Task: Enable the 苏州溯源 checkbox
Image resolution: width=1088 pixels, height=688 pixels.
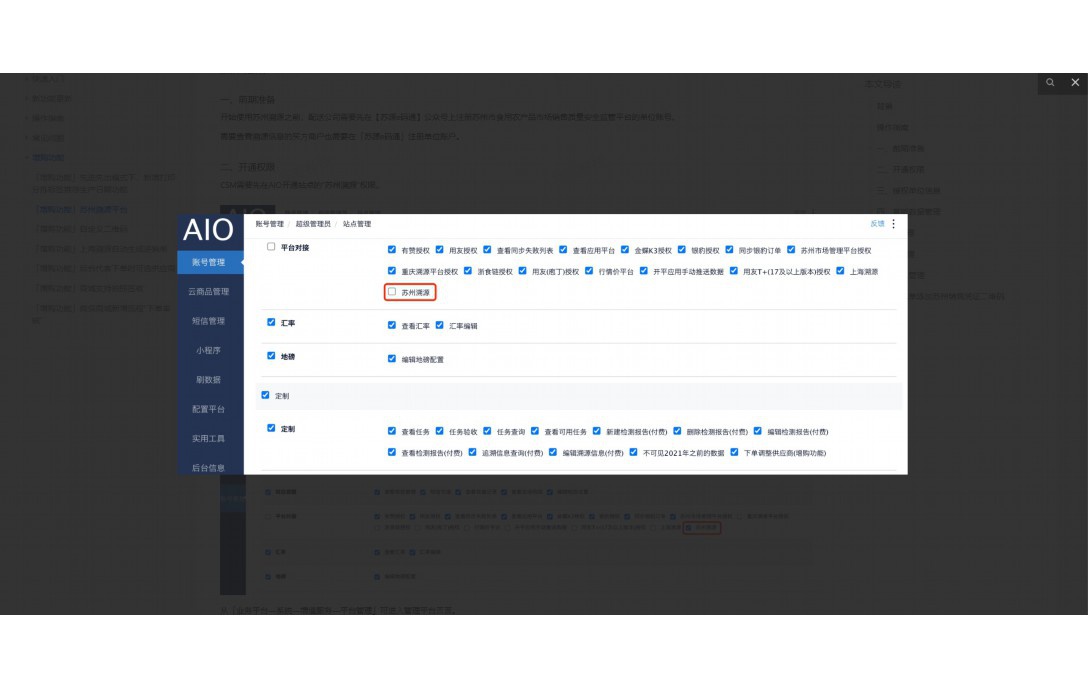Action: pyautogui.click(x=392, y=292)
